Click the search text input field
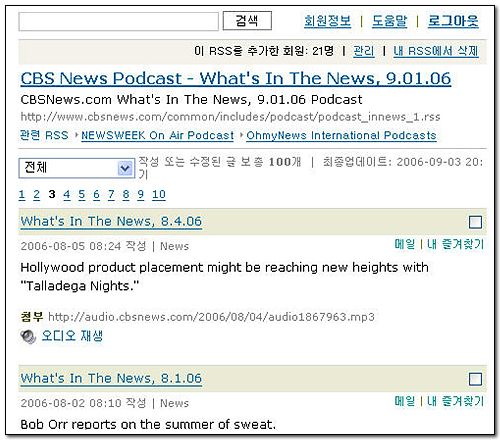The height and width of the screenshot is (440, 500). pos(118,21)
